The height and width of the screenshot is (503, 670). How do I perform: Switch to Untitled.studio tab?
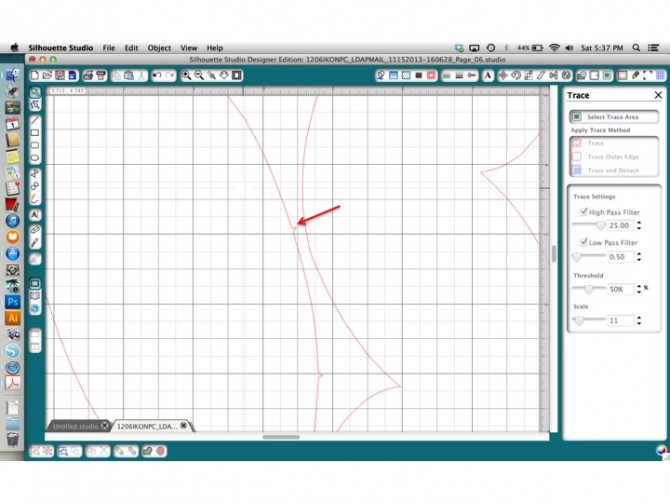[75, 426]
